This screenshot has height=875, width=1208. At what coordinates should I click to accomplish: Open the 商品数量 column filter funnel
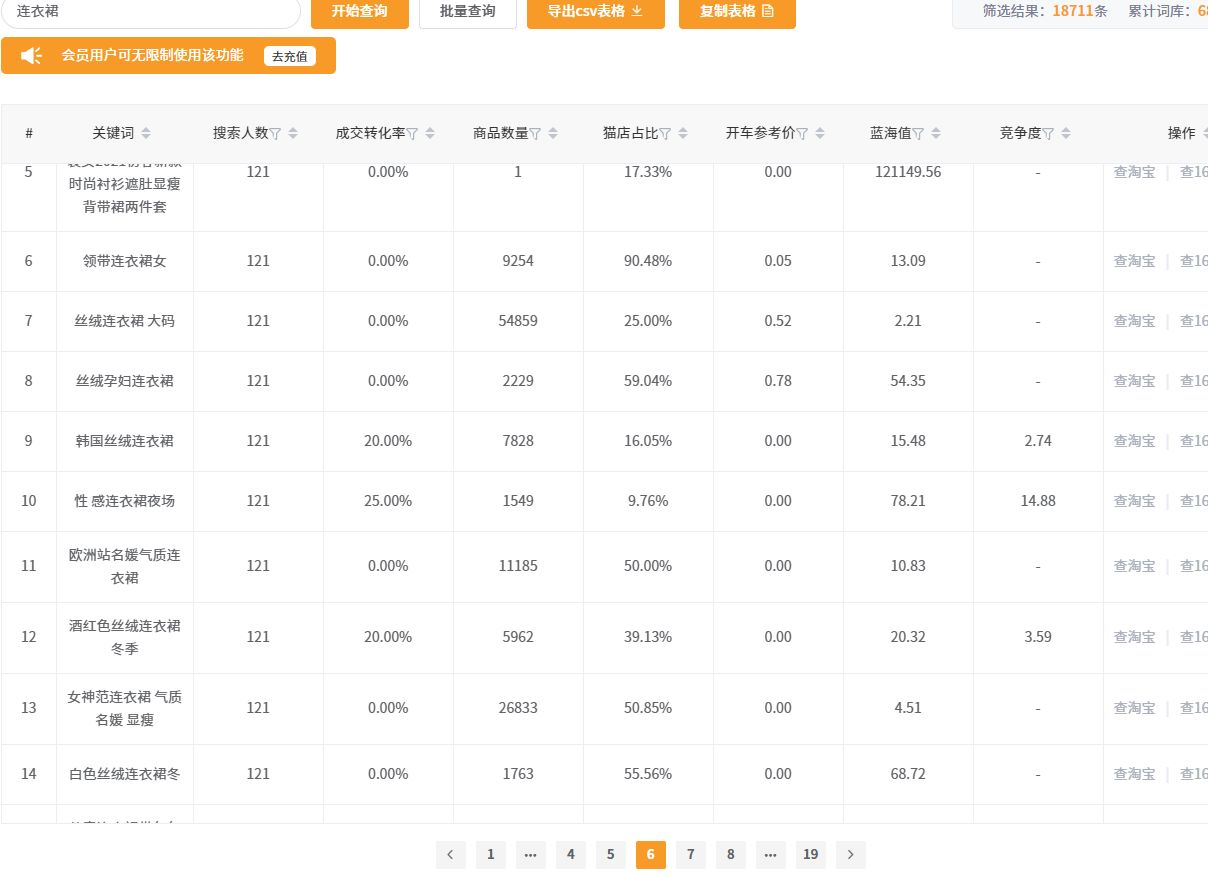point(535,134)
